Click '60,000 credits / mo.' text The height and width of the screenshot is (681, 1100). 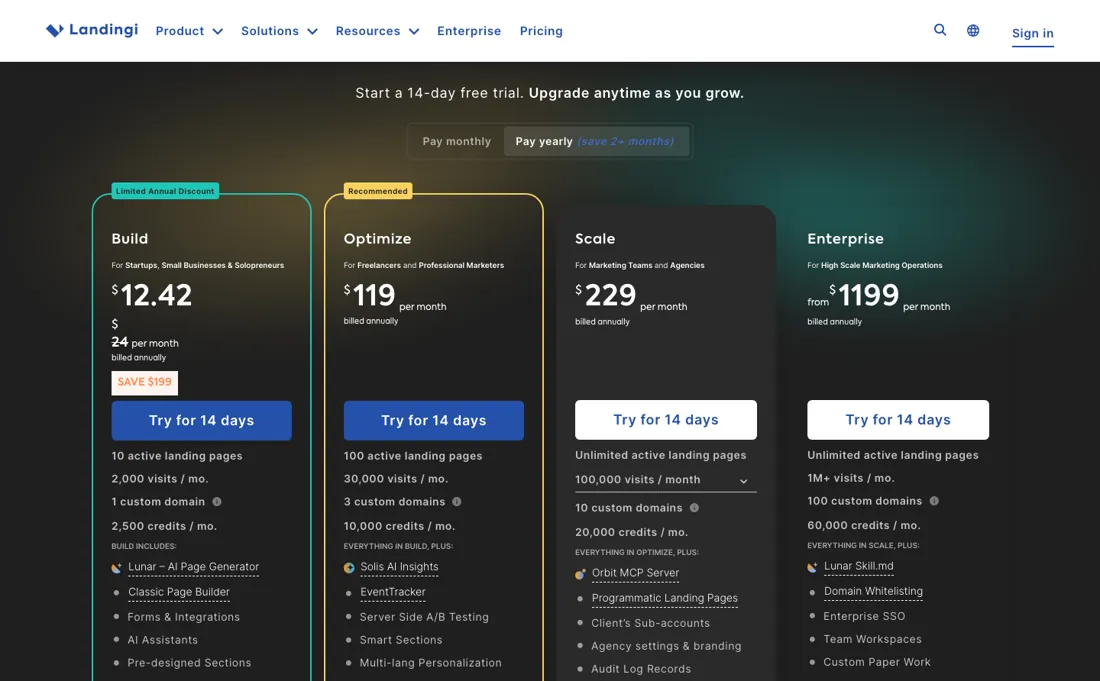864,525
